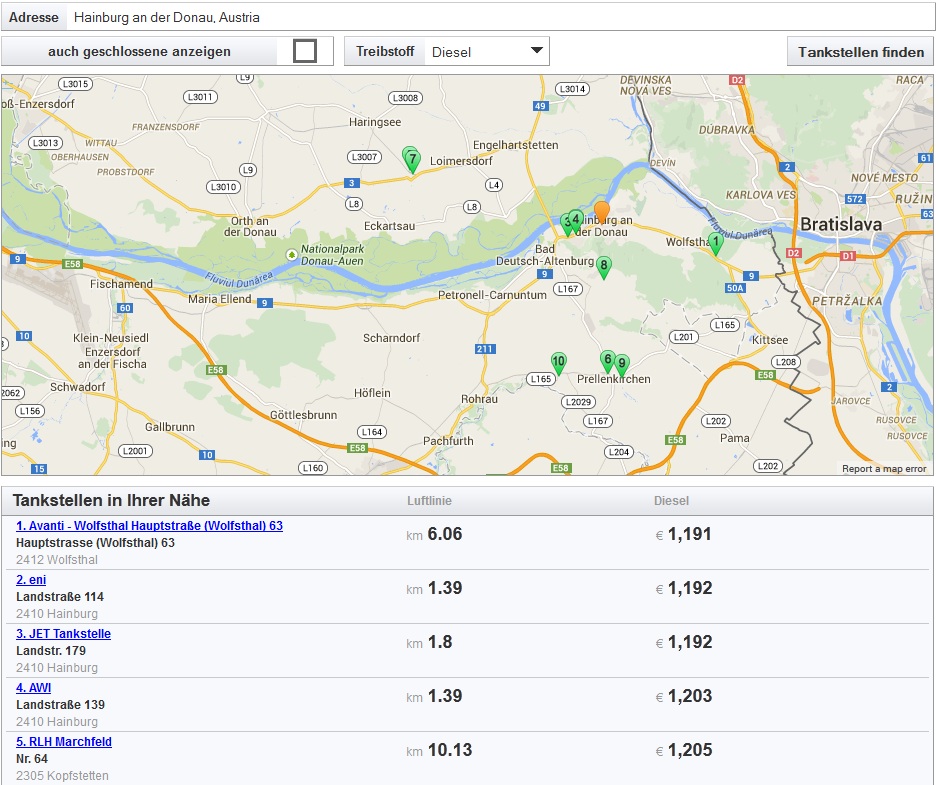Click the Tankstellen finden button

(x=860, y=52)
